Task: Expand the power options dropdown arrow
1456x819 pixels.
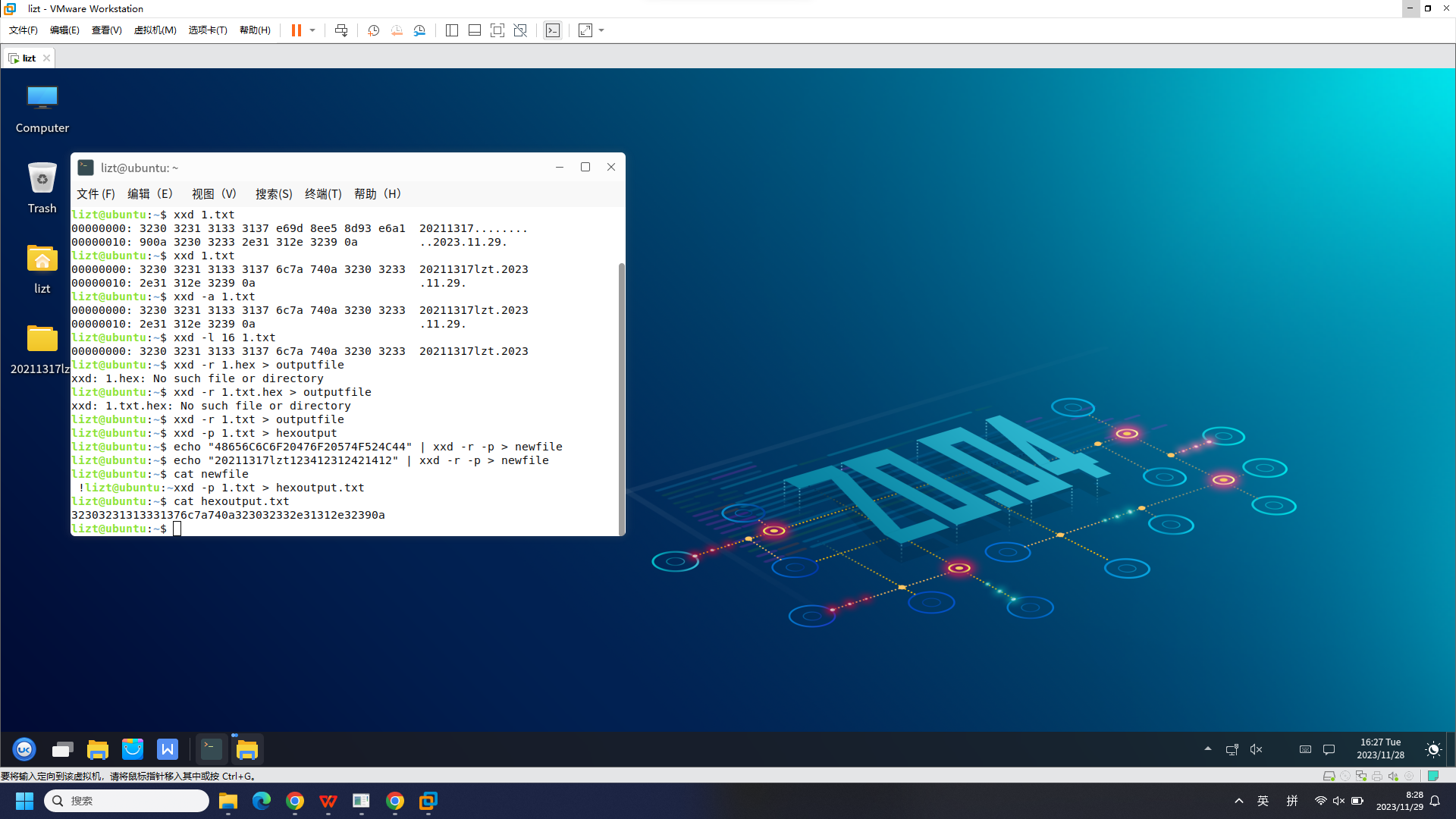Action: (312, 30)
